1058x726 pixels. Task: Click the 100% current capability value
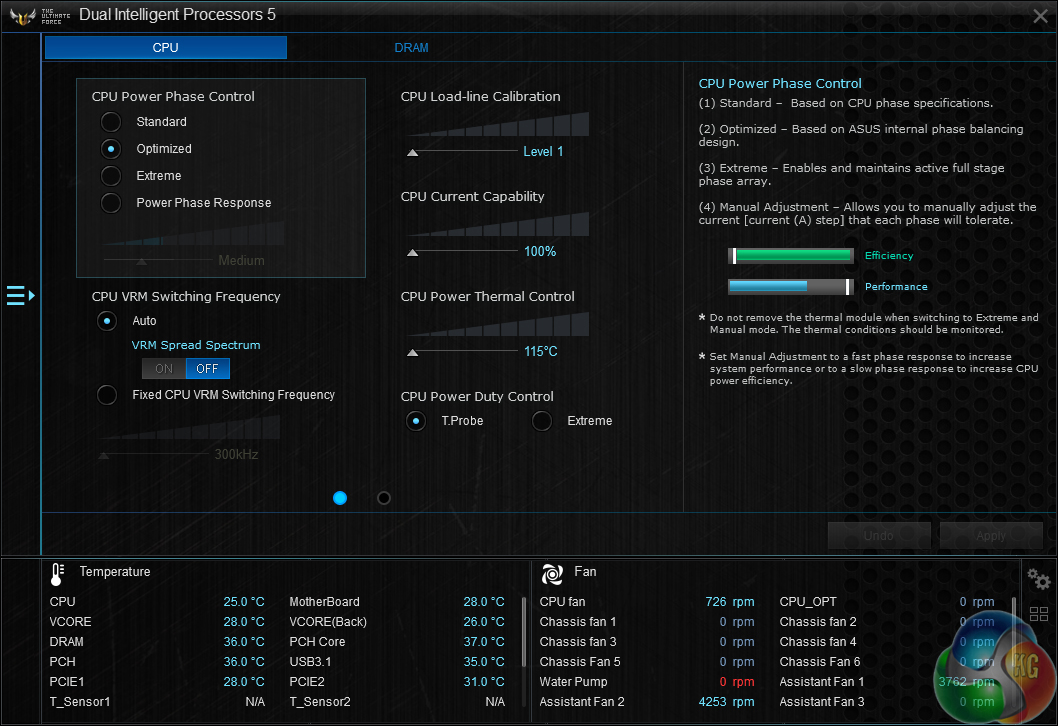540,251
